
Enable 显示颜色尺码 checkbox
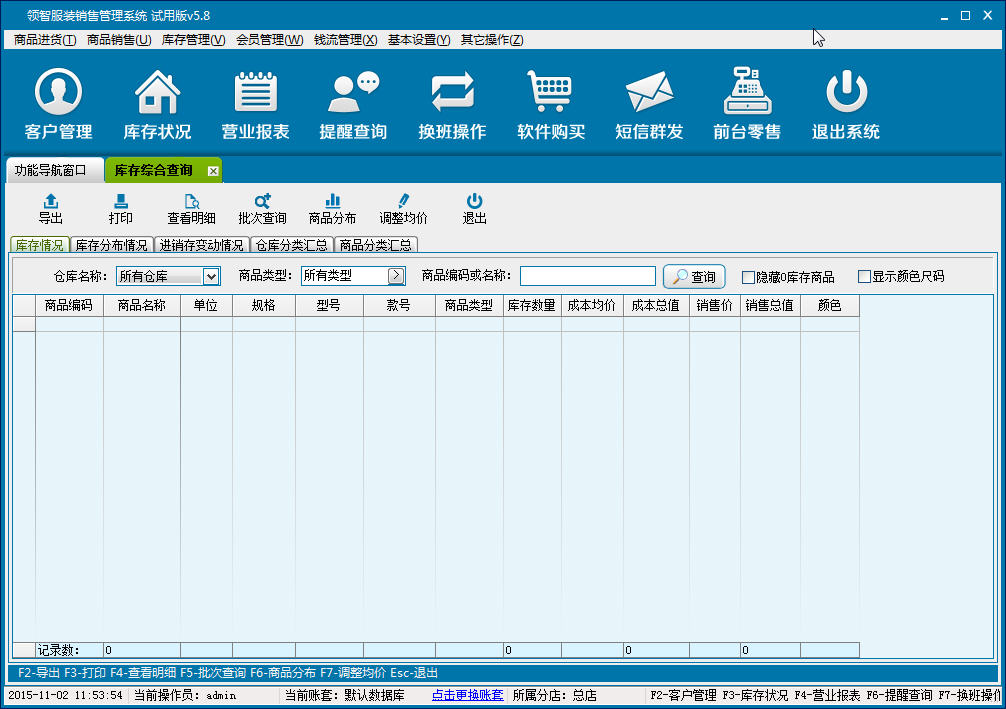[x=864, y=277]
